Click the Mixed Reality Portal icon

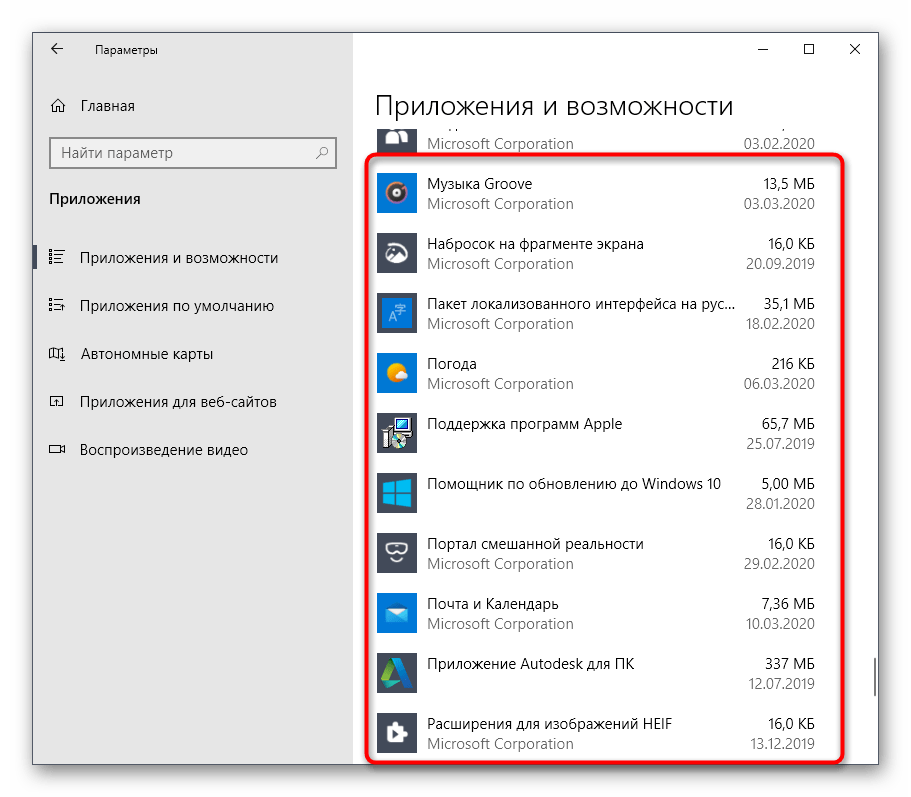pyautogui.click(x=396, y=553)
